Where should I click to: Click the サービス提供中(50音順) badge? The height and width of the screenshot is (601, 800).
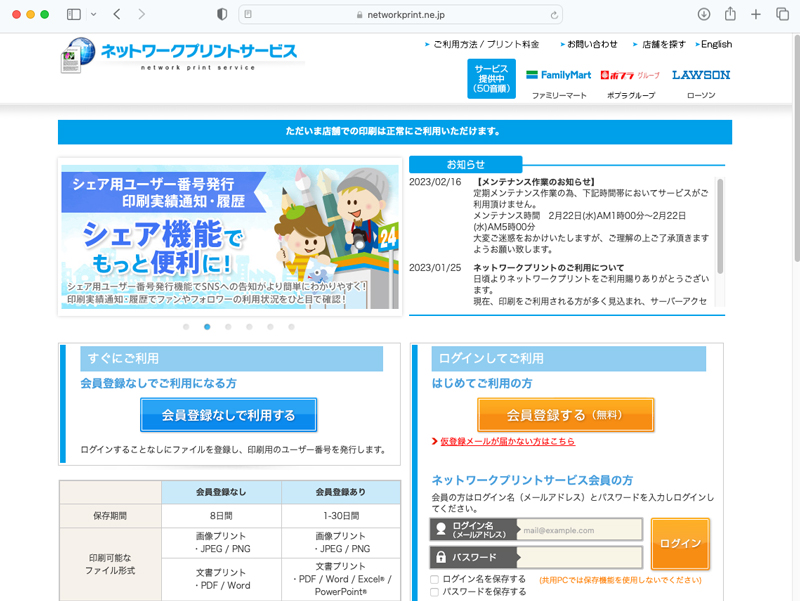pos(490,80)
